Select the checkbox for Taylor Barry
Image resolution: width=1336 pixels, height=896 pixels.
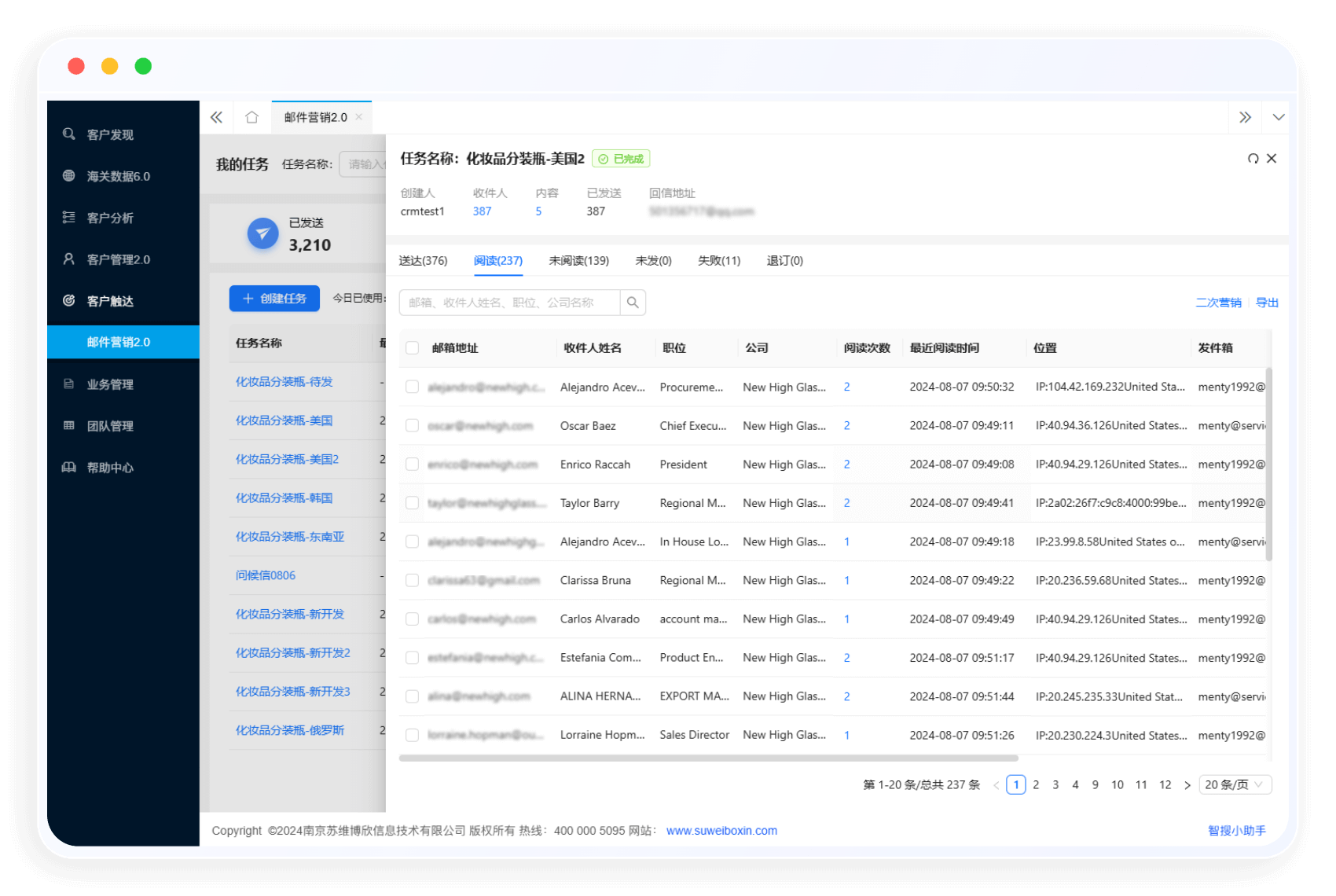pos(412,503)
